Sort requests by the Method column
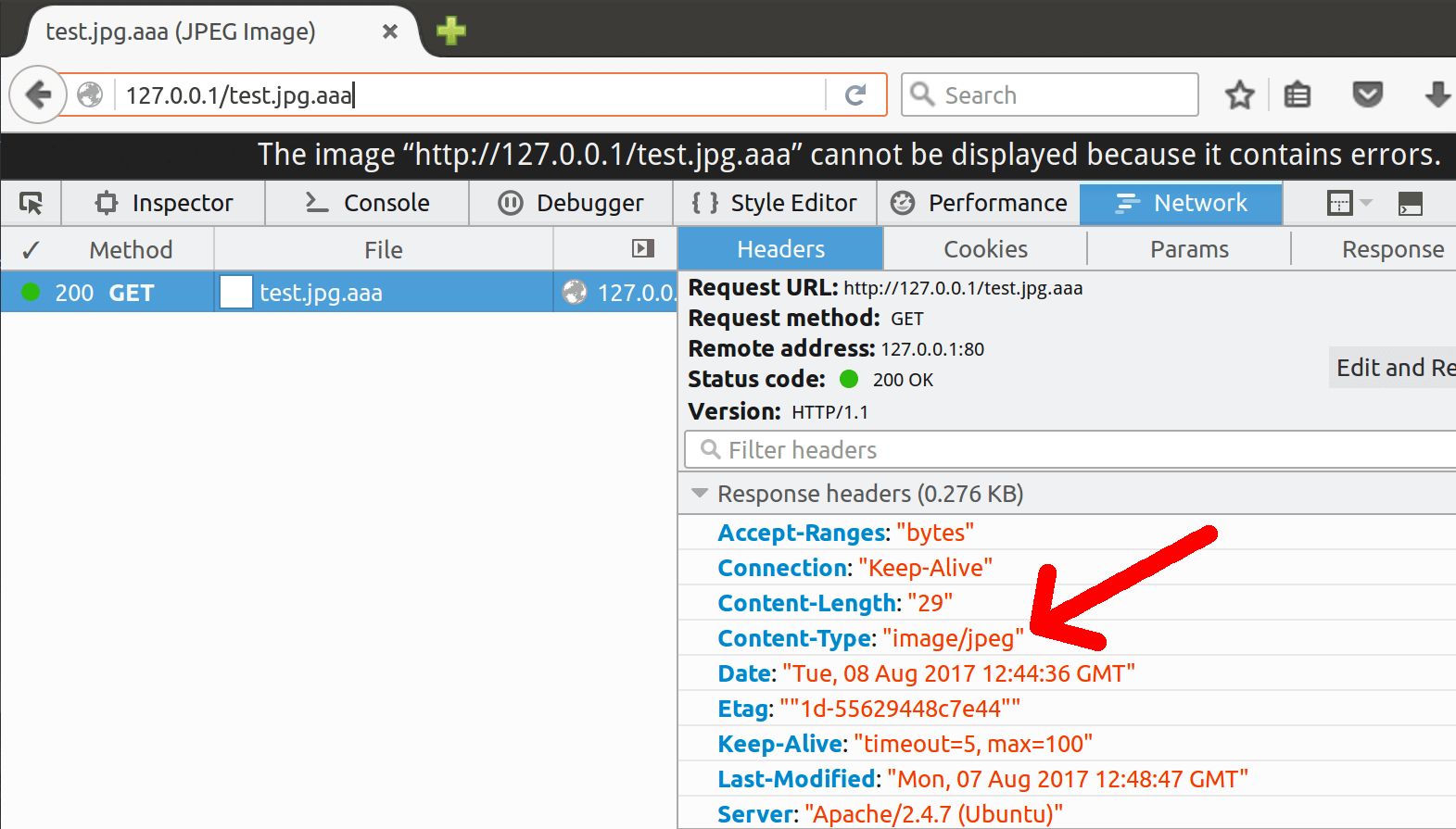 click(131, 250)
